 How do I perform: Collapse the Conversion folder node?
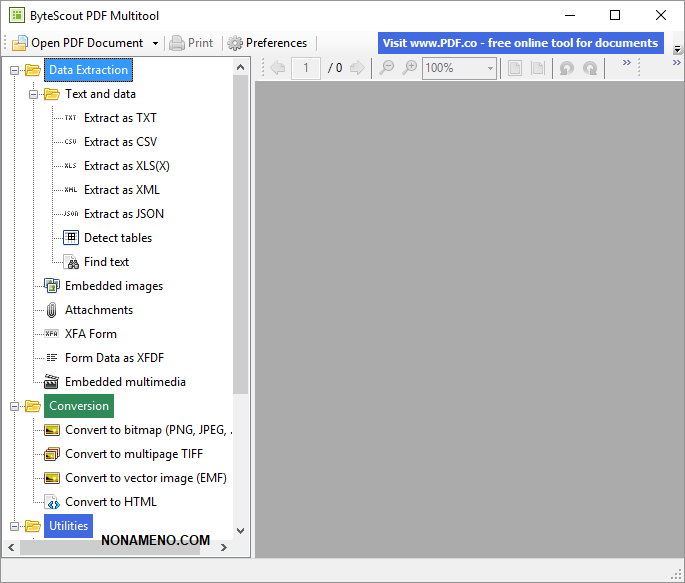[x=15, y=406]
